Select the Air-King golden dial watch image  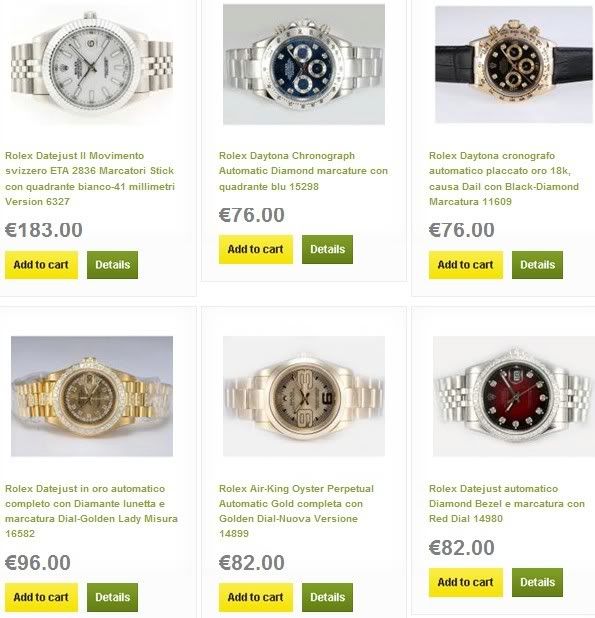coord(304,396)
